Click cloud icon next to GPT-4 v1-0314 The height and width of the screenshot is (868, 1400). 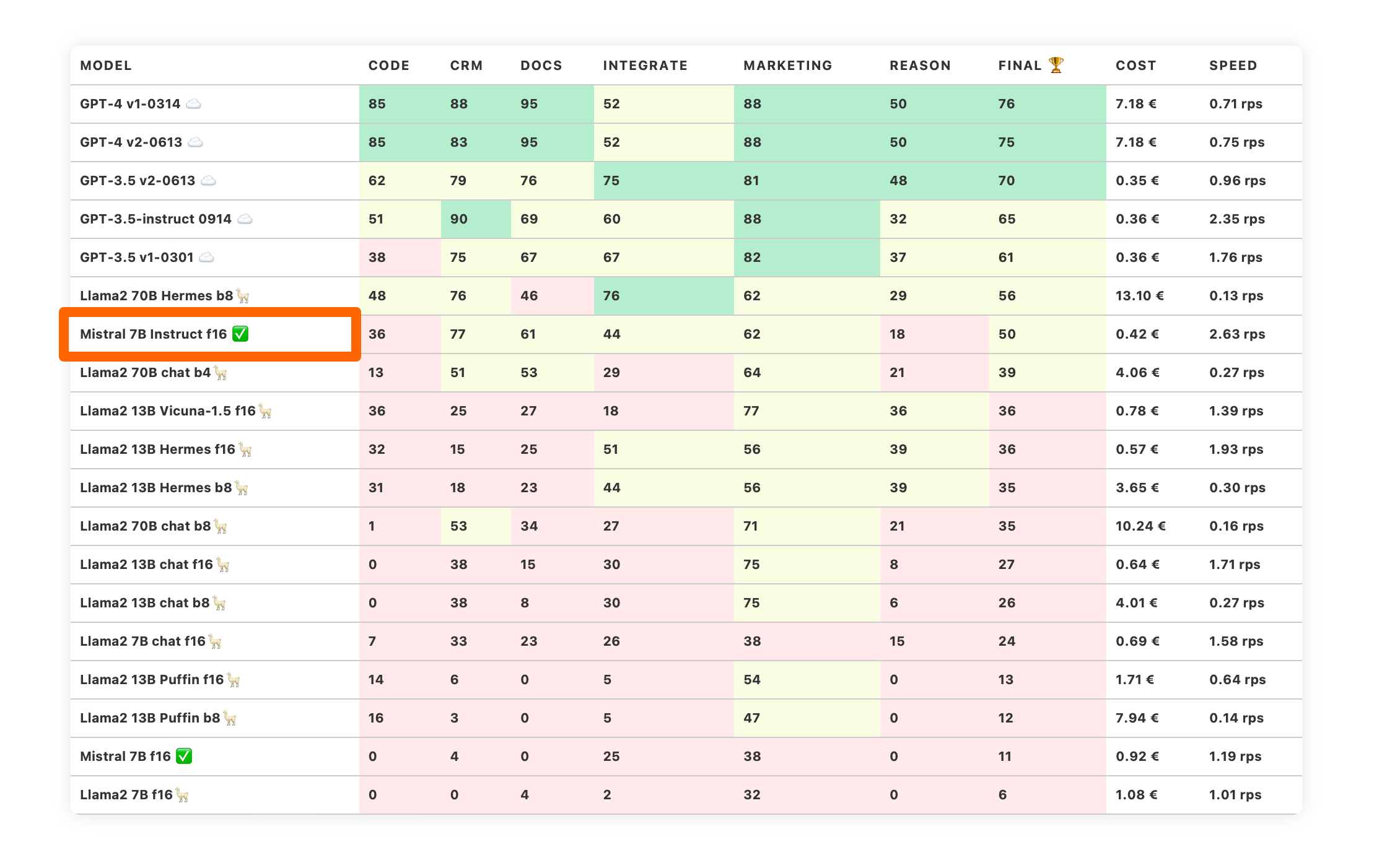(194, 103)
